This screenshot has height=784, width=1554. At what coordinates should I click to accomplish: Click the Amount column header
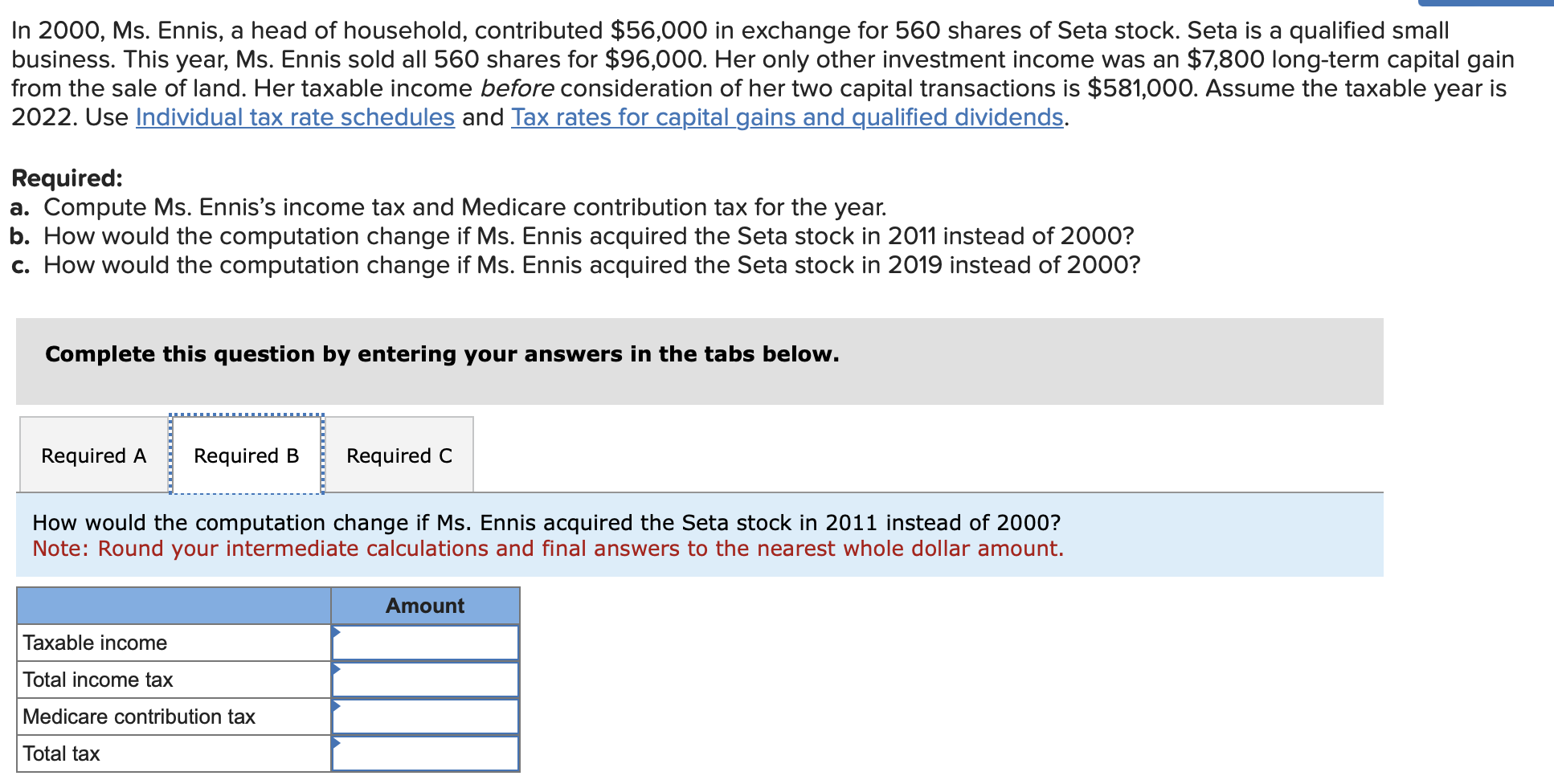point(425,606)
